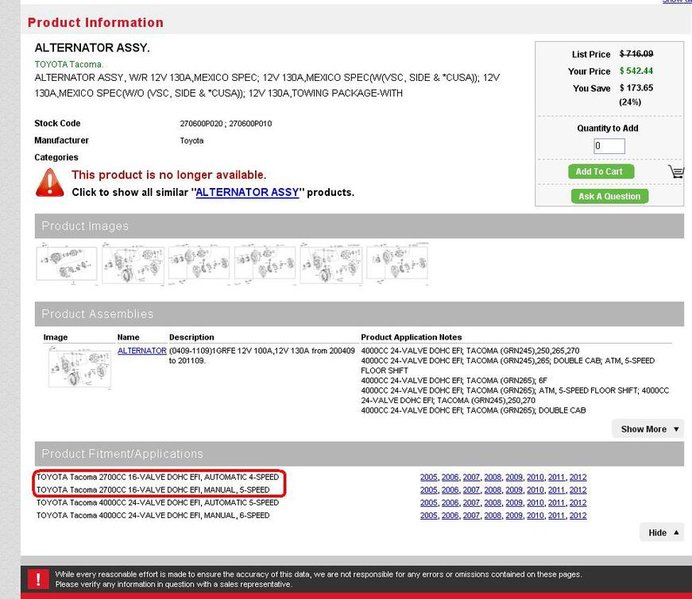Select 2012 for 2700CC Automatic 4-Speed
The width and height of the screenshot is (692, 599).
(x=578, y=477)
